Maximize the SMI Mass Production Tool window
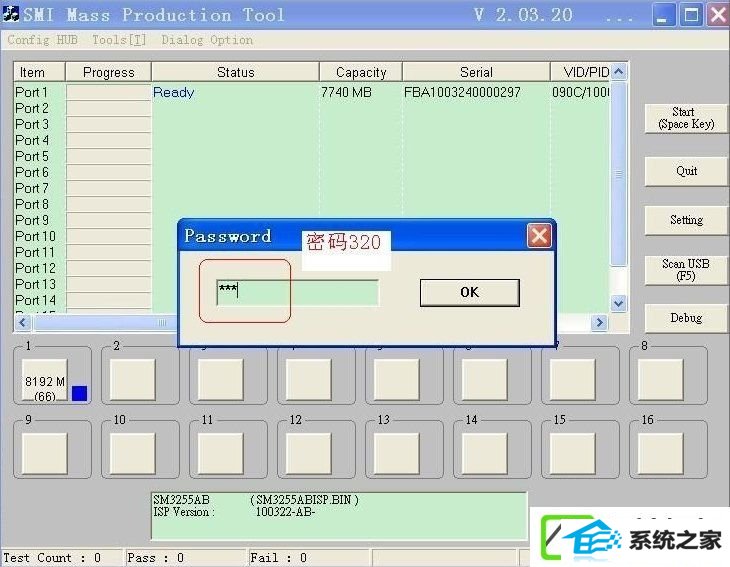Image resolution: width=730 pixels, height=567 pixels. click(x=691, y=15)
